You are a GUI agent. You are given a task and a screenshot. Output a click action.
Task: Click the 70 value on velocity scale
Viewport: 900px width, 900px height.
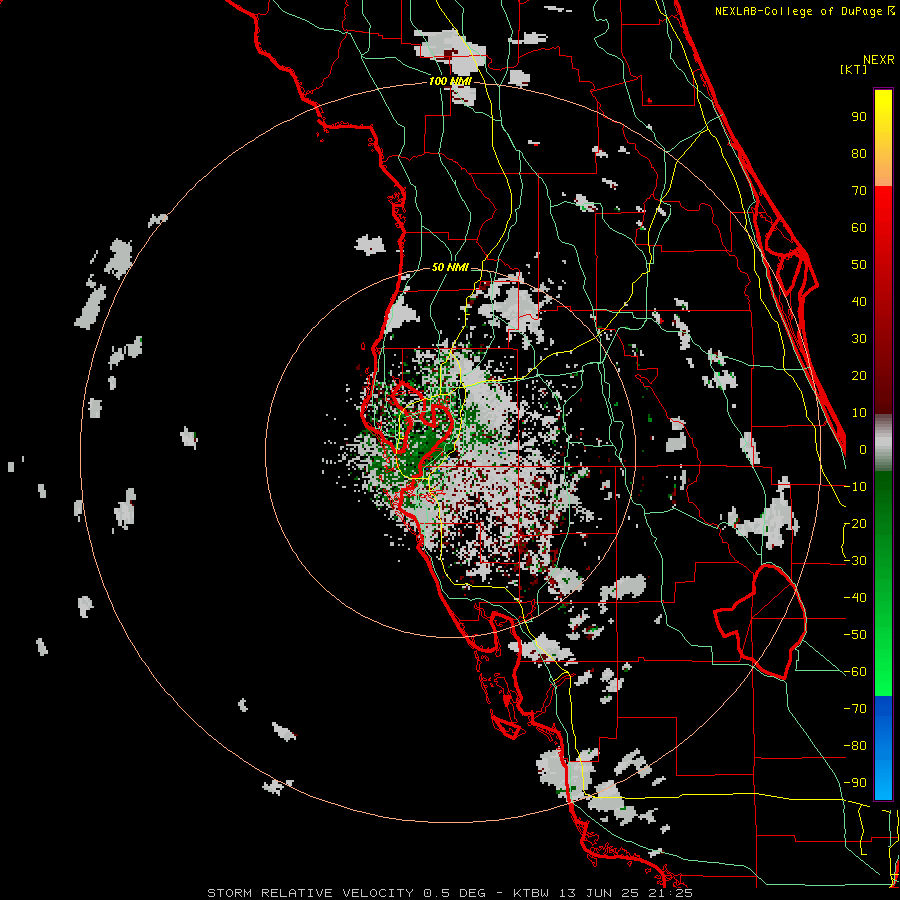pyautogui.click(x=859, y=191)
